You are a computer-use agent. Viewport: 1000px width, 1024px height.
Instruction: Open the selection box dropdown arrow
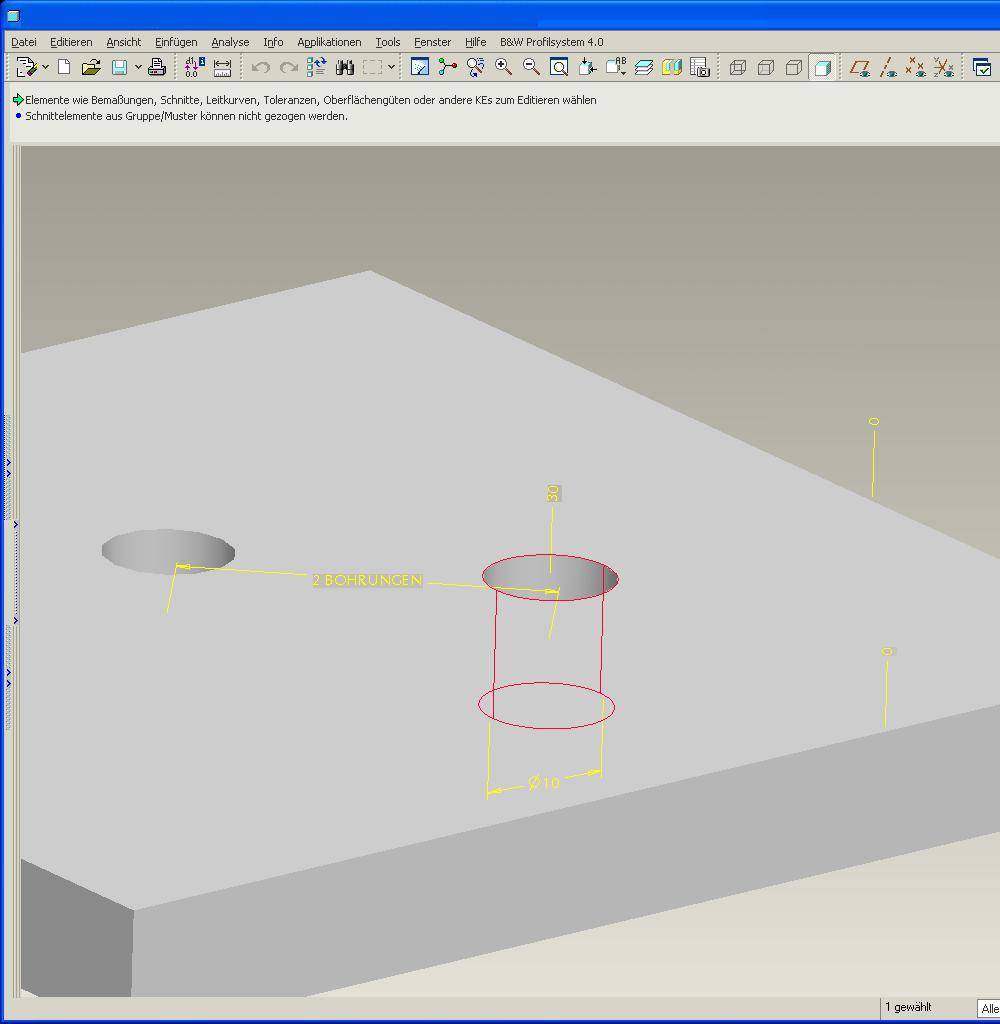pyautogui.click(x=391, y=67)
